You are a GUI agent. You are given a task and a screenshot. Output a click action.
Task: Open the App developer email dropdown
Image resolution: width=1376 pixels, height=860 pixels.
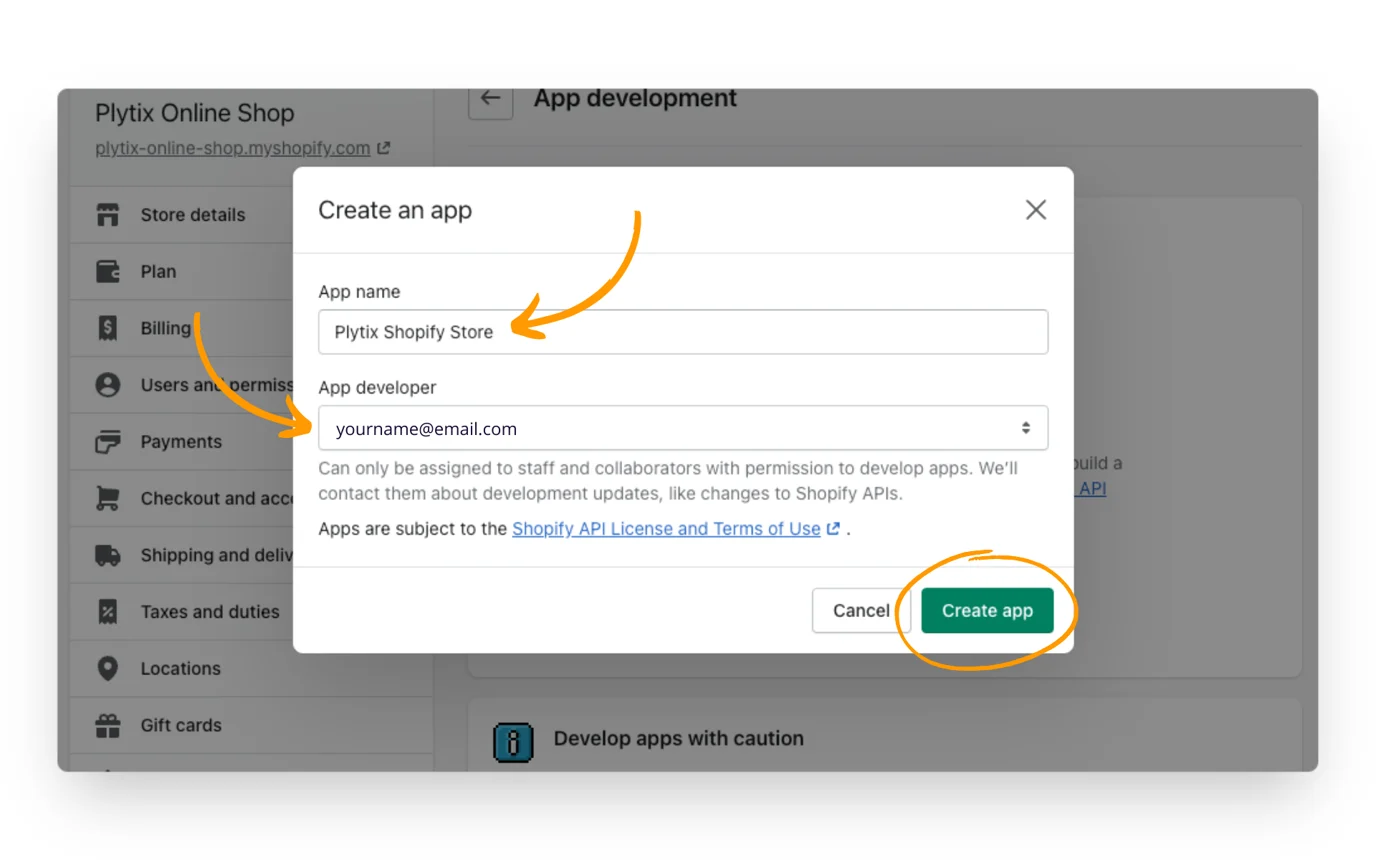pyautogui.click(x=682, y=428)
